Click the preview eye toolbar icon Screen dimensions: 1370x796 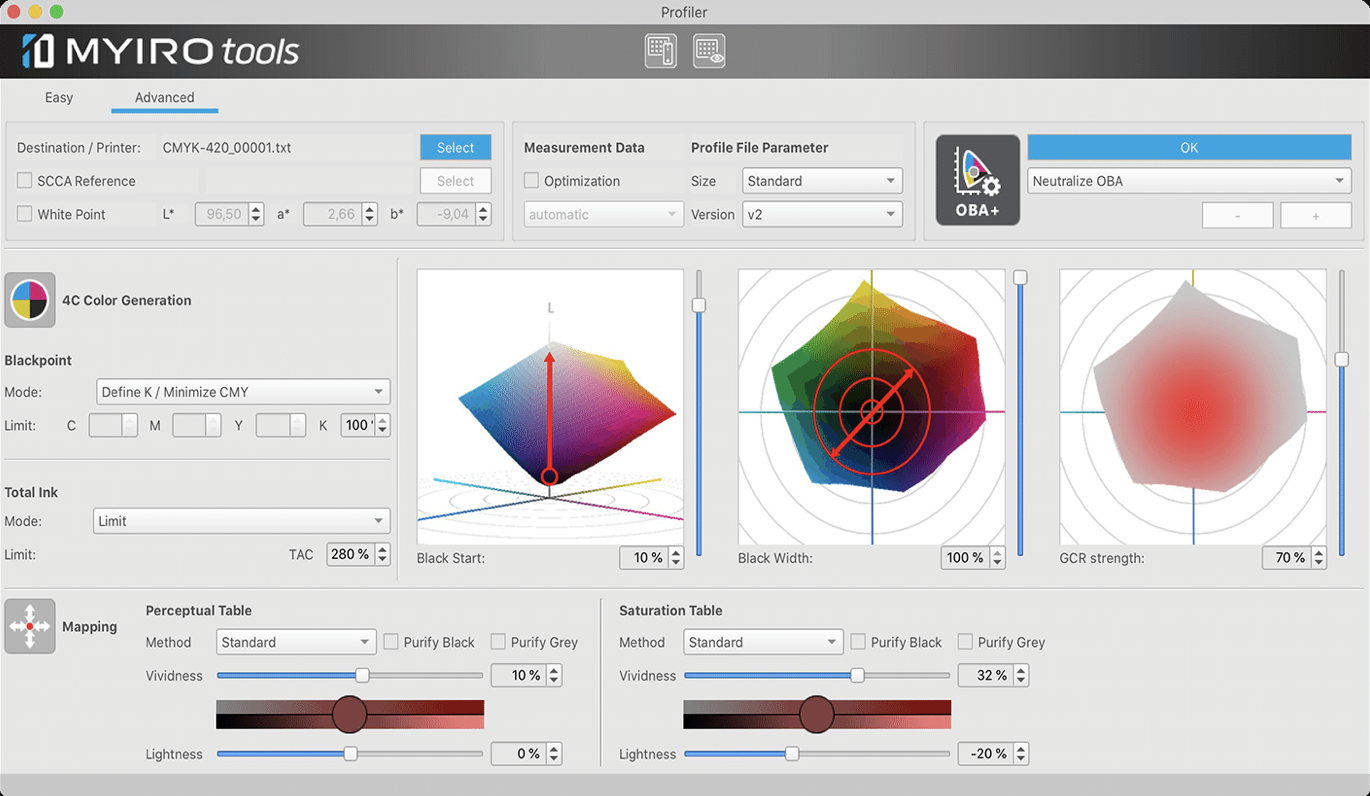pos(709,51)
